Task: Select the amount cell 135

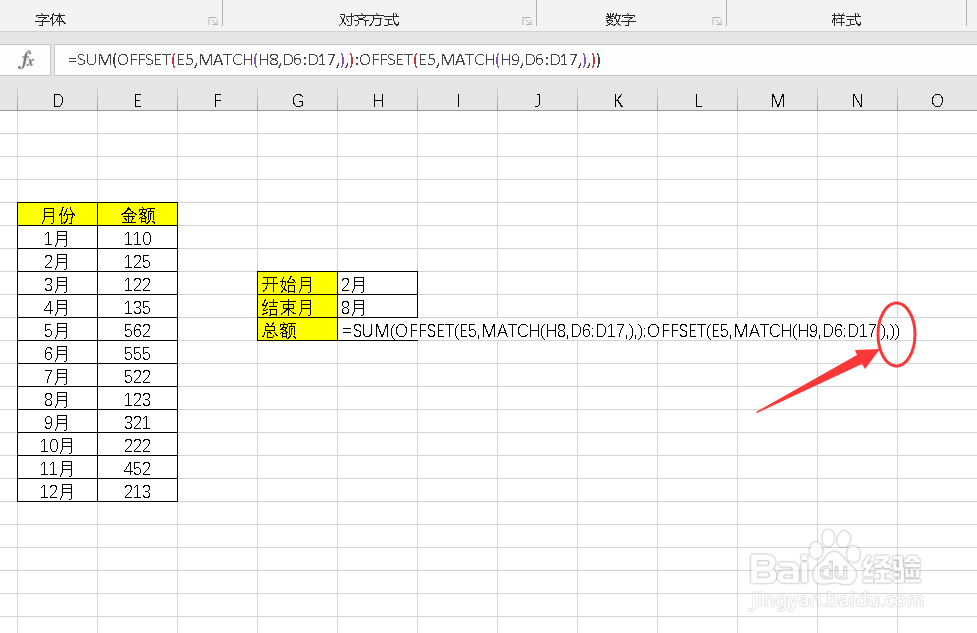Action: [x=137, y=307]
